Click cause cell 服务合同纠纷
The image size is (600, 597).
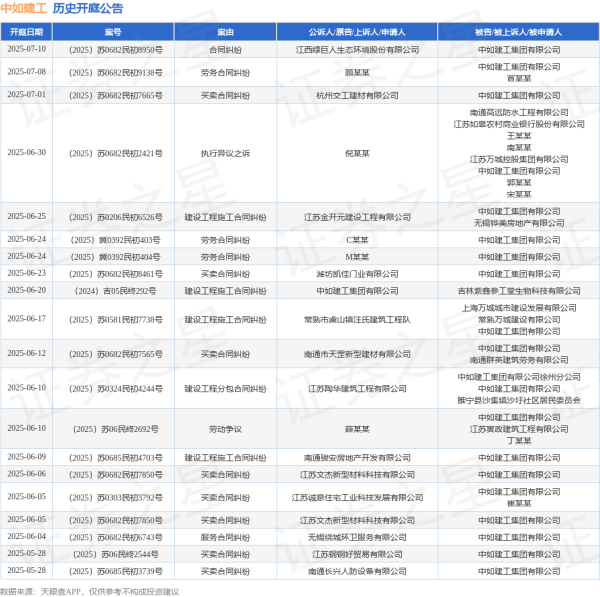click(x=225, y=538)
